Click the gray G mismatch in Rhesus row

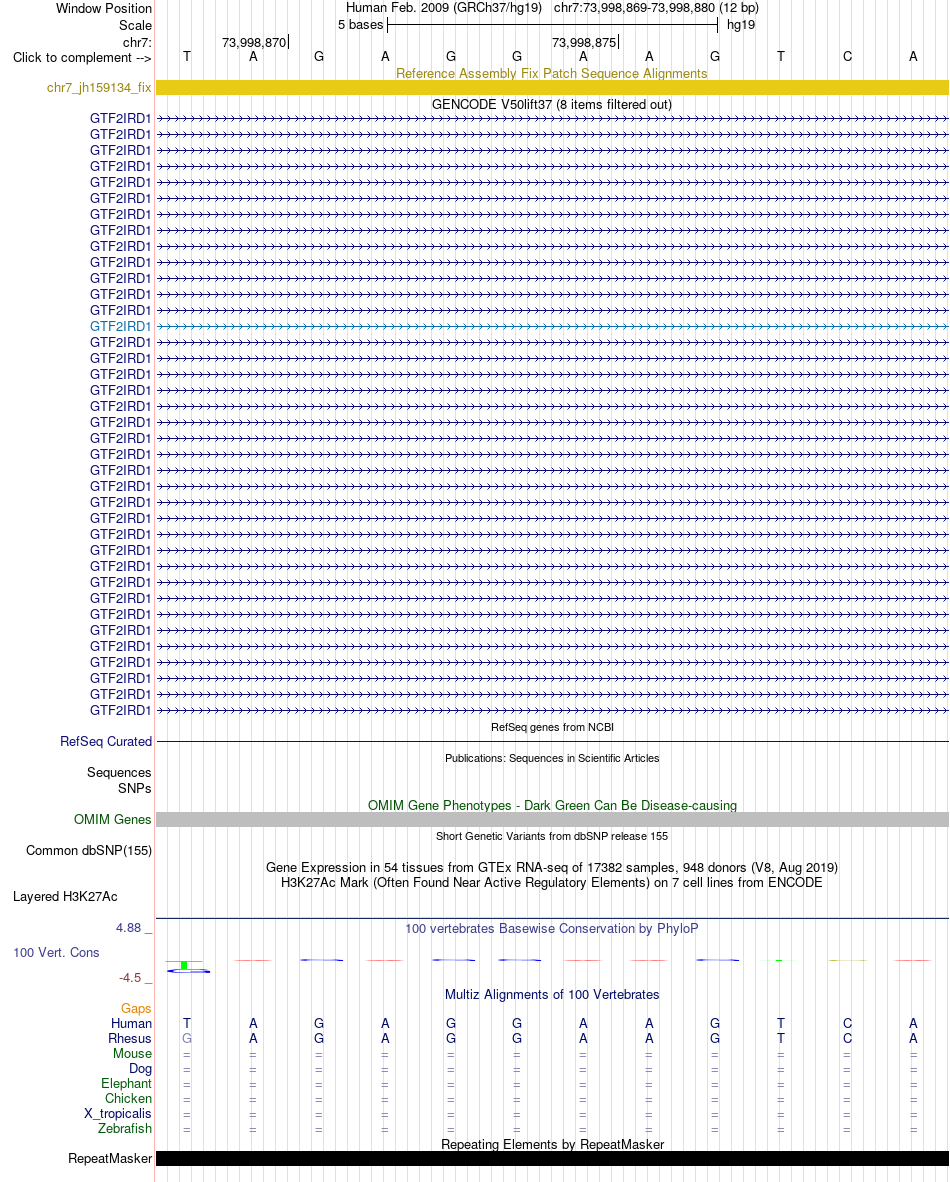pyautogui.click(x=187, y=1039)
